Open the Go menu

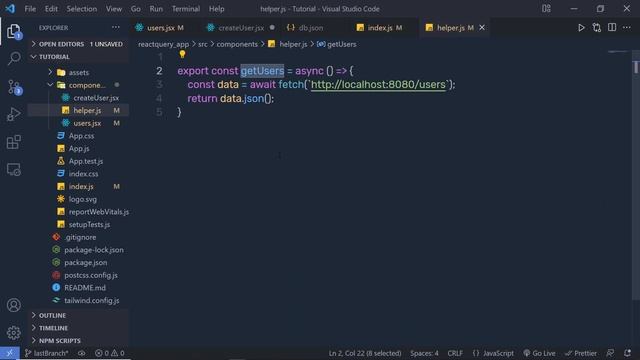[136, 9]
